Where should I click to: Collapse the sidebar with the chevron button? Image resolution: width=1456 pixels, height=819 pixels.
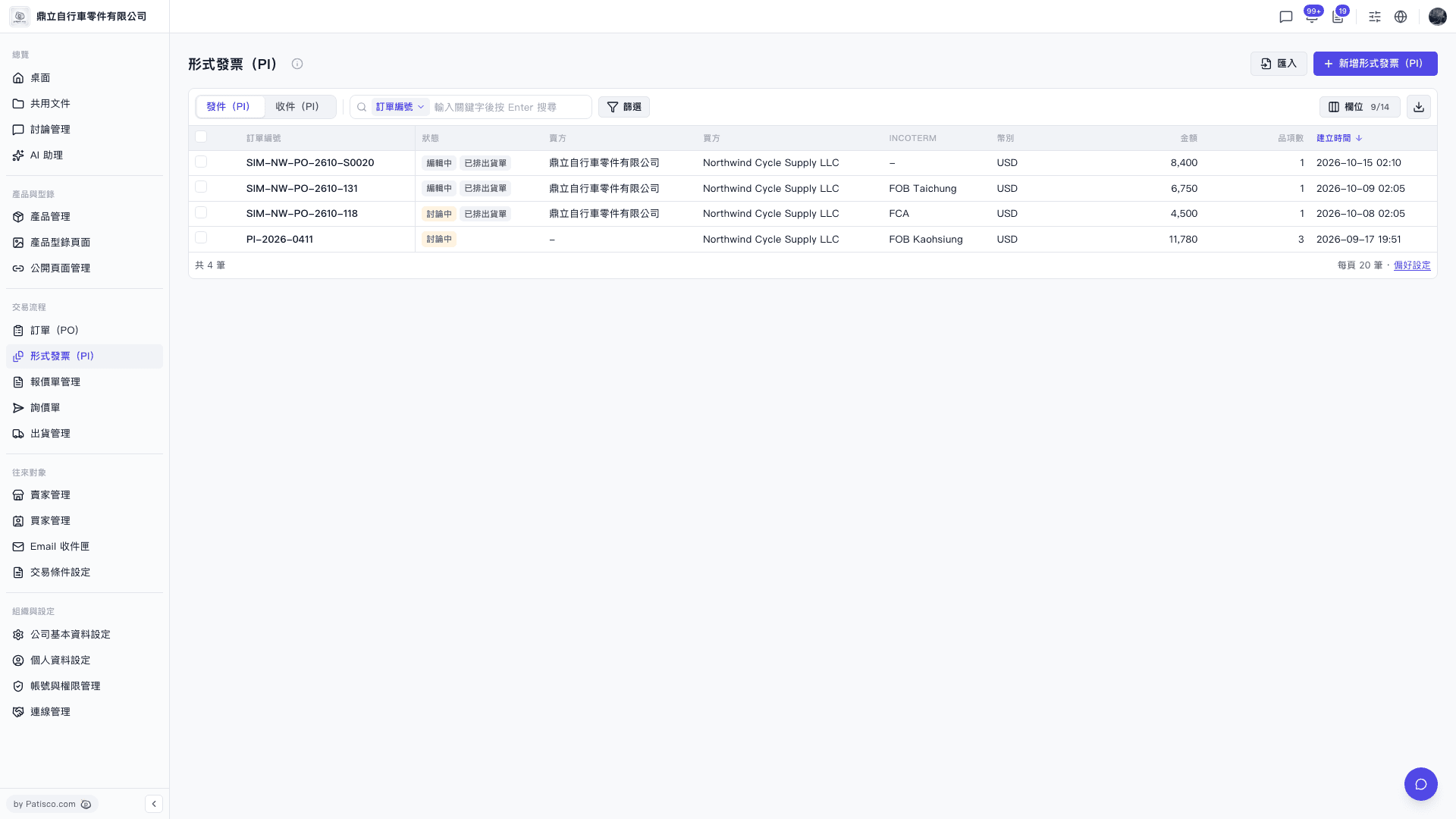coord(154,804)
